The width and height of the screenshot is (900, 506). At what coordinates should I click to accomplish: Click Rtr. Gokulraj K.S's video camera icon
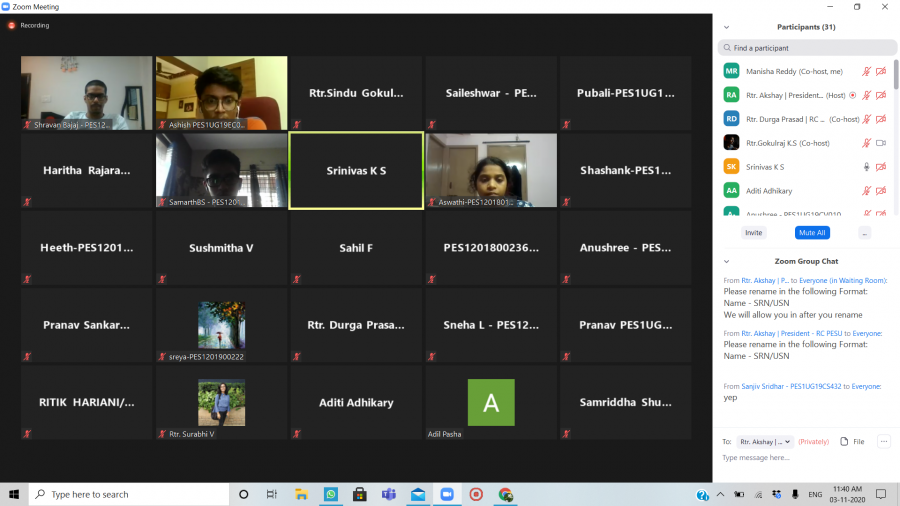click(880, 143)
